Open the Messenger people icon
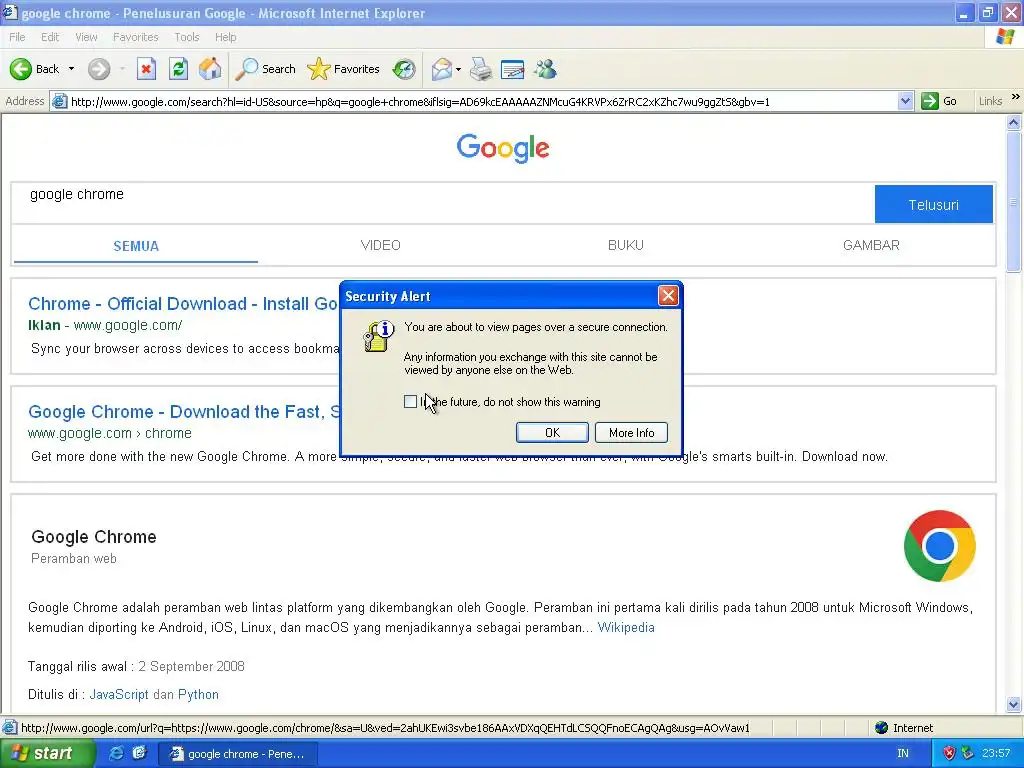Viewport: 1024px width, 768px height. click(545, 69)
